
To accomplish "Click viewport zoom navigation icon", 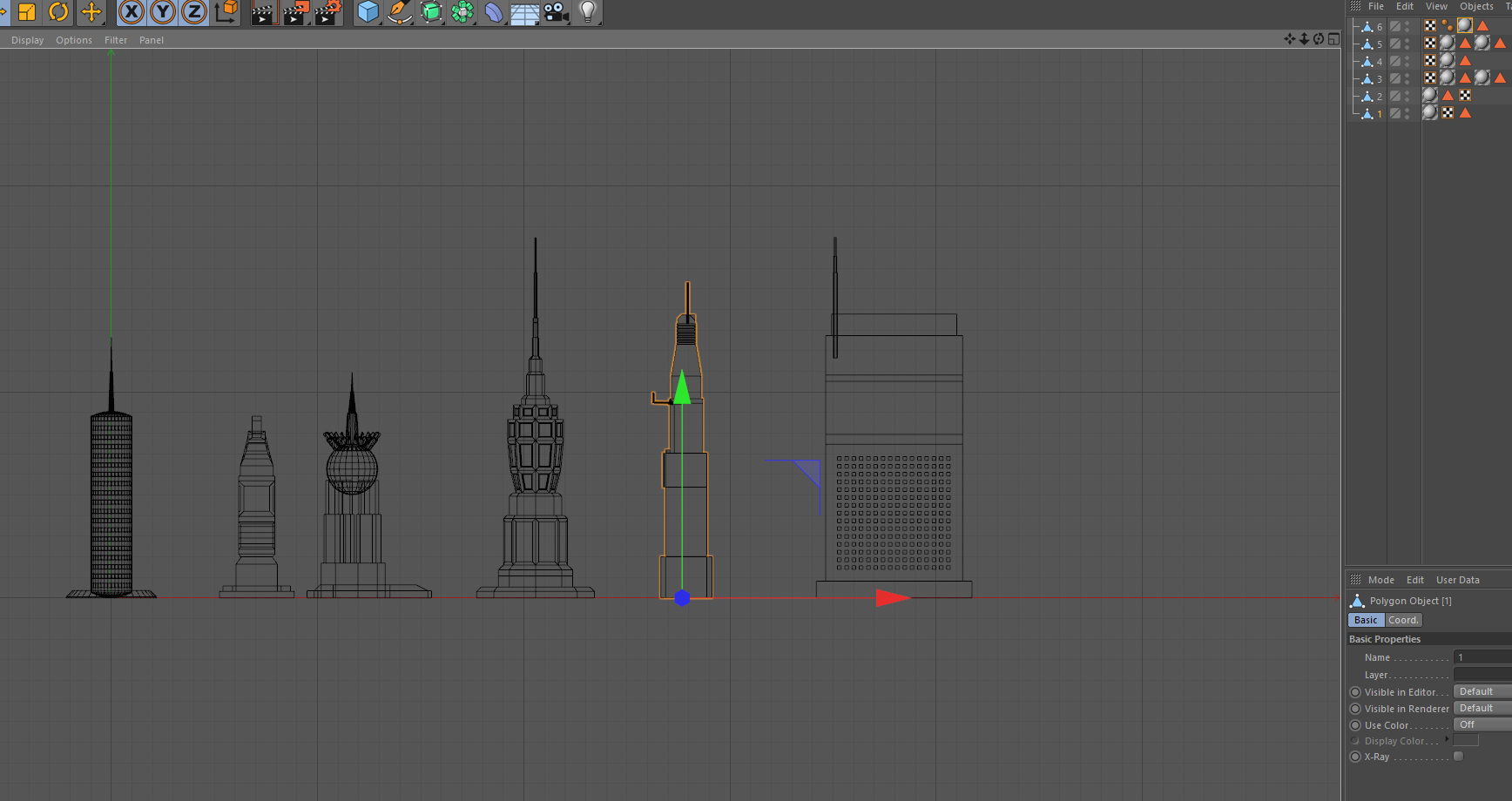I will click(1304, 38).
